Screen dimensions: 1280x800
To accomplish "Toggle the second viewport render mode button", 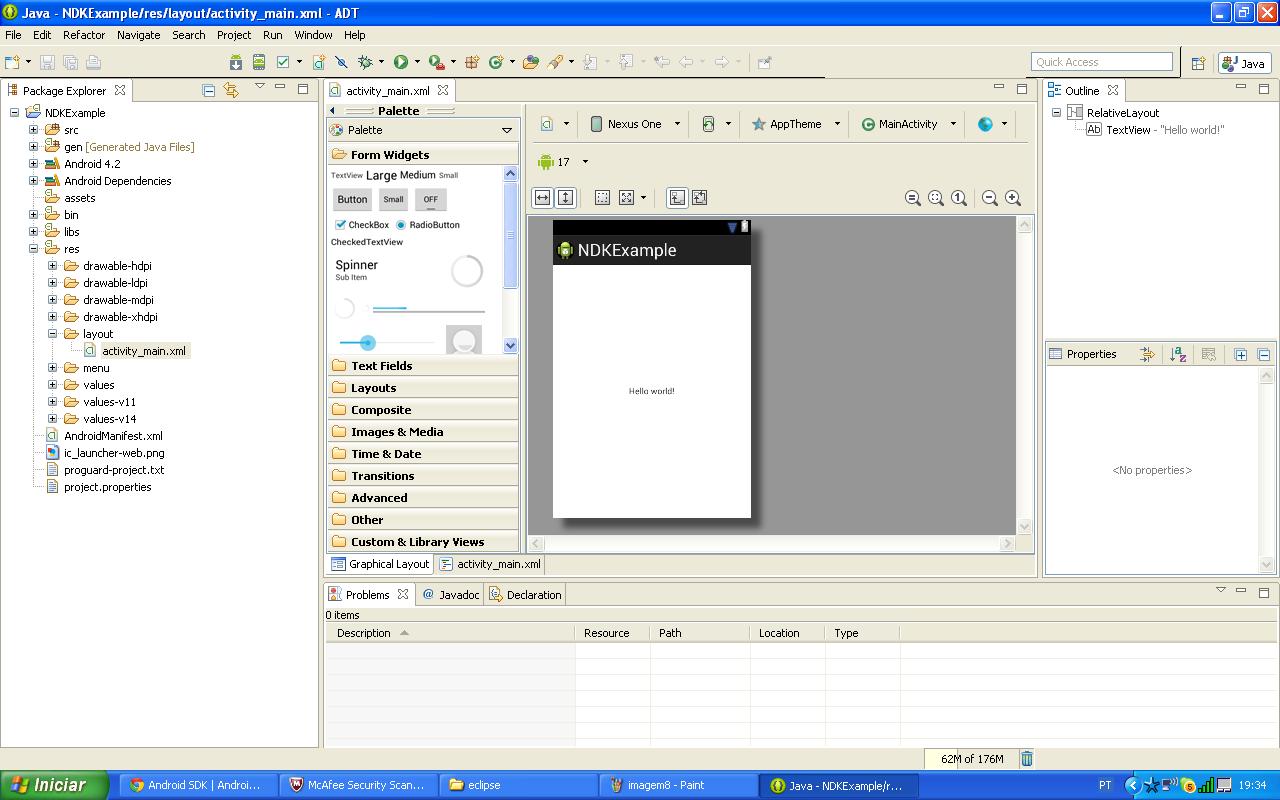I will [699, 198].
